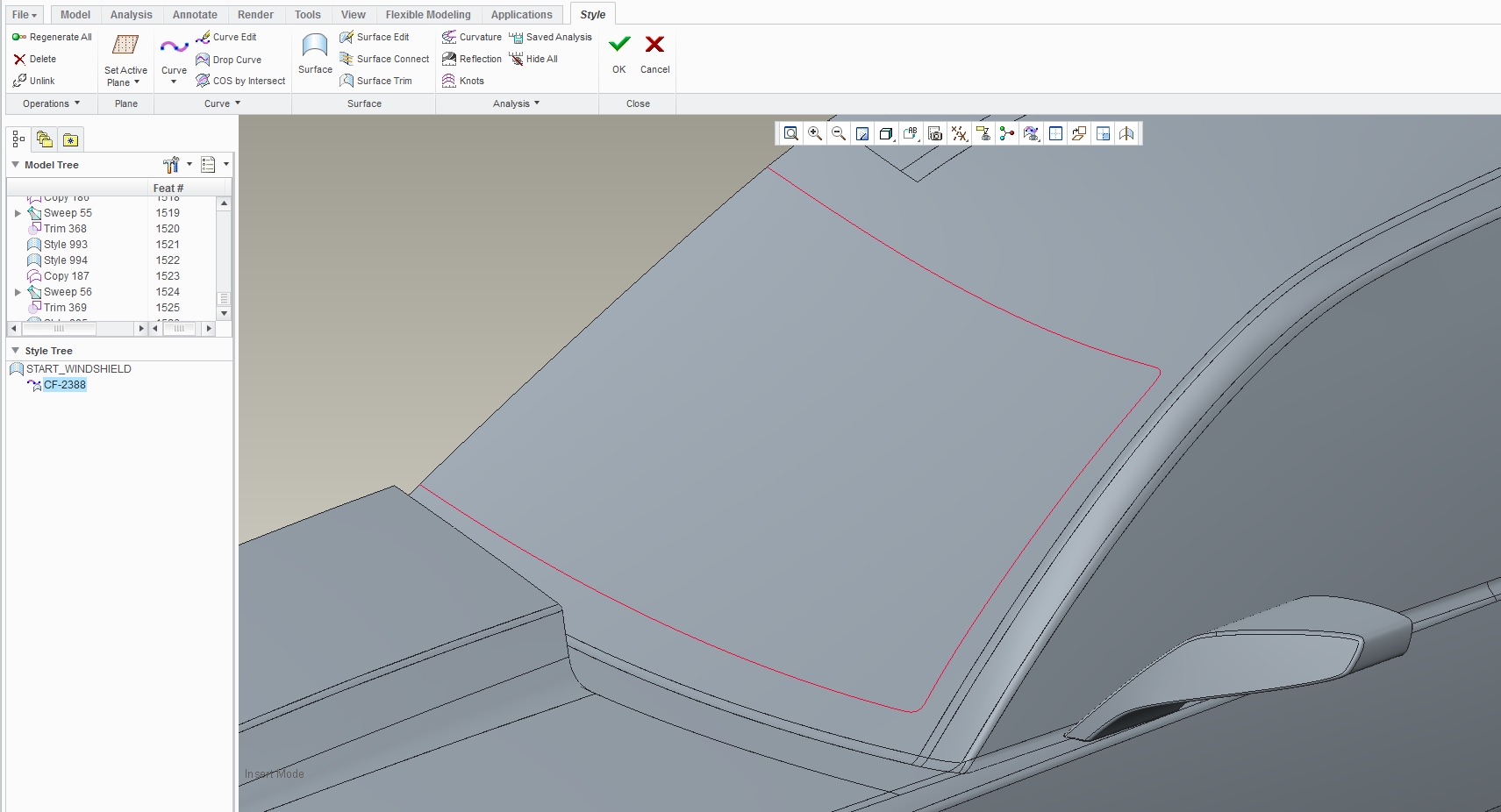Screen dimensions: 1501x812
Task: Switch to Favorites navigator tab
Action: coord(71,139)
